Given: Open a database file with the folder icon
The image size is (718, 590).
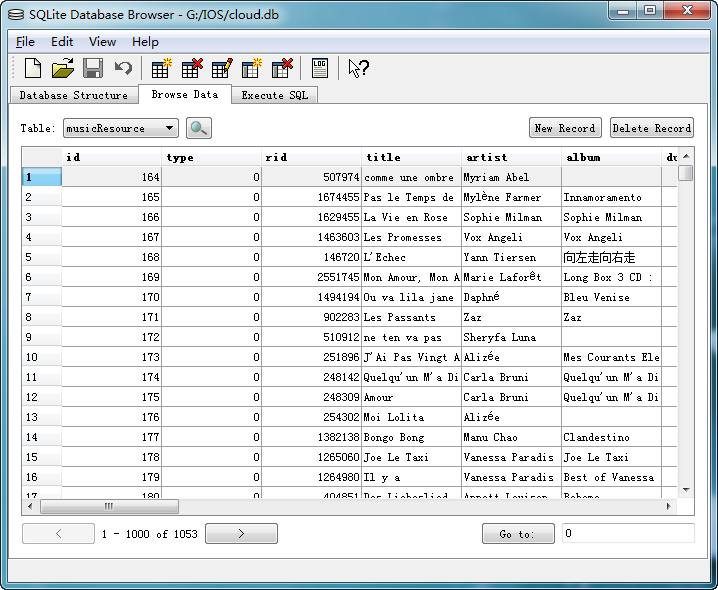Looking at the screenshot, I should [x=63, y=68].
